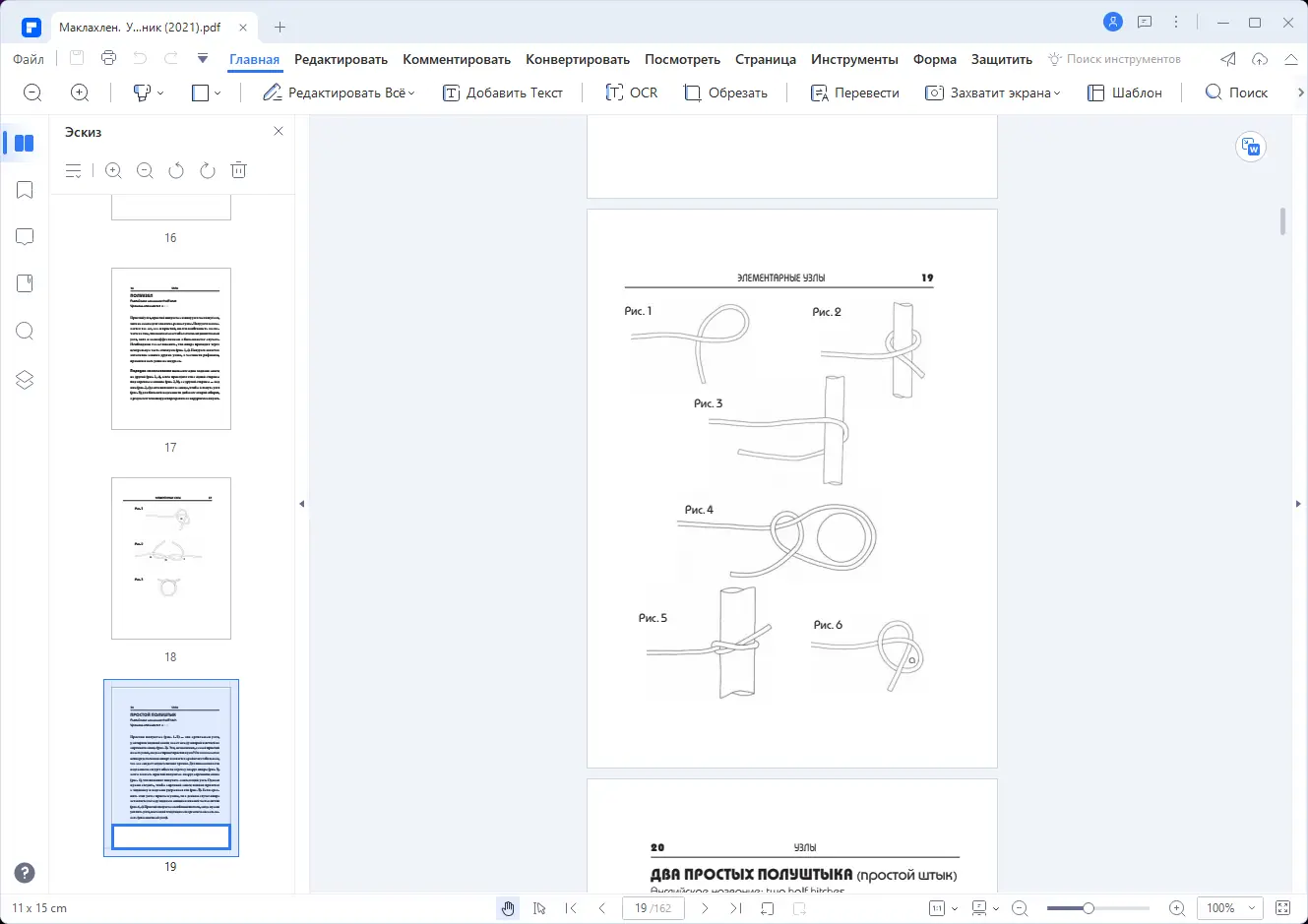Click the vertical document scrollbar thumb
The width and height of the screenshot is (1308, 924).
1282,221
